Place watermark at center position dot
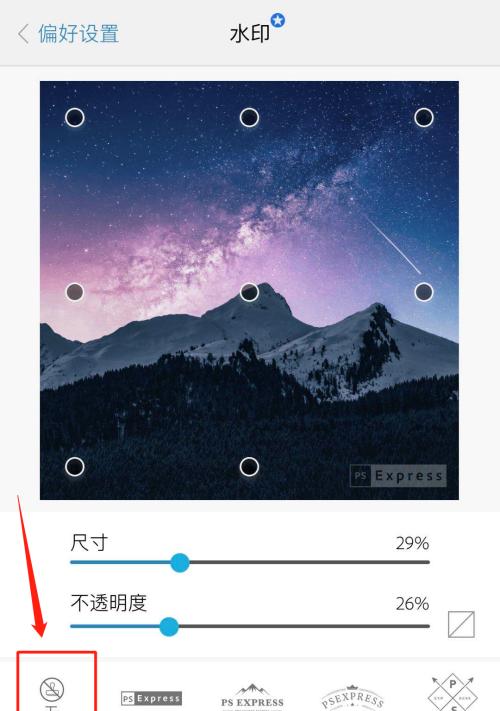The height and width of the screenshot is (711, 500). tap(249, 292)
